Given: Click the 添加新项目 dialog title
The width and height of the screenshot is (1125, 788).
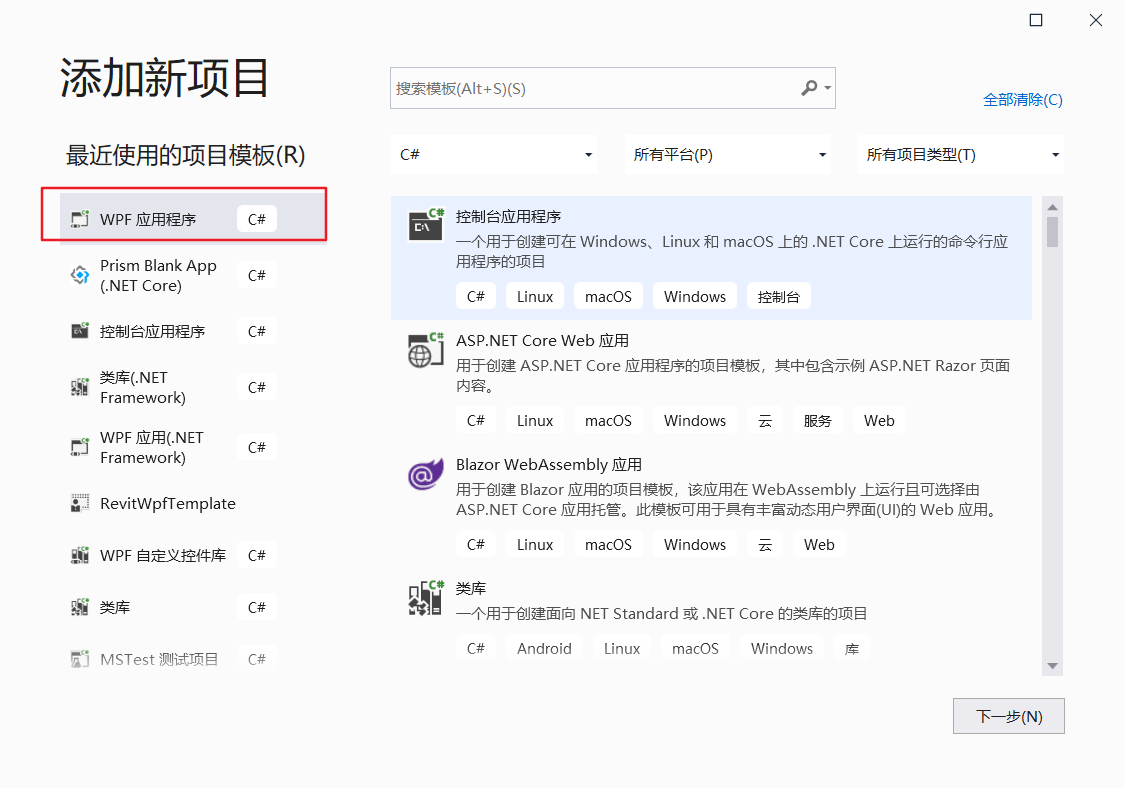Looking at the screenshot, I should click(164, 78).
